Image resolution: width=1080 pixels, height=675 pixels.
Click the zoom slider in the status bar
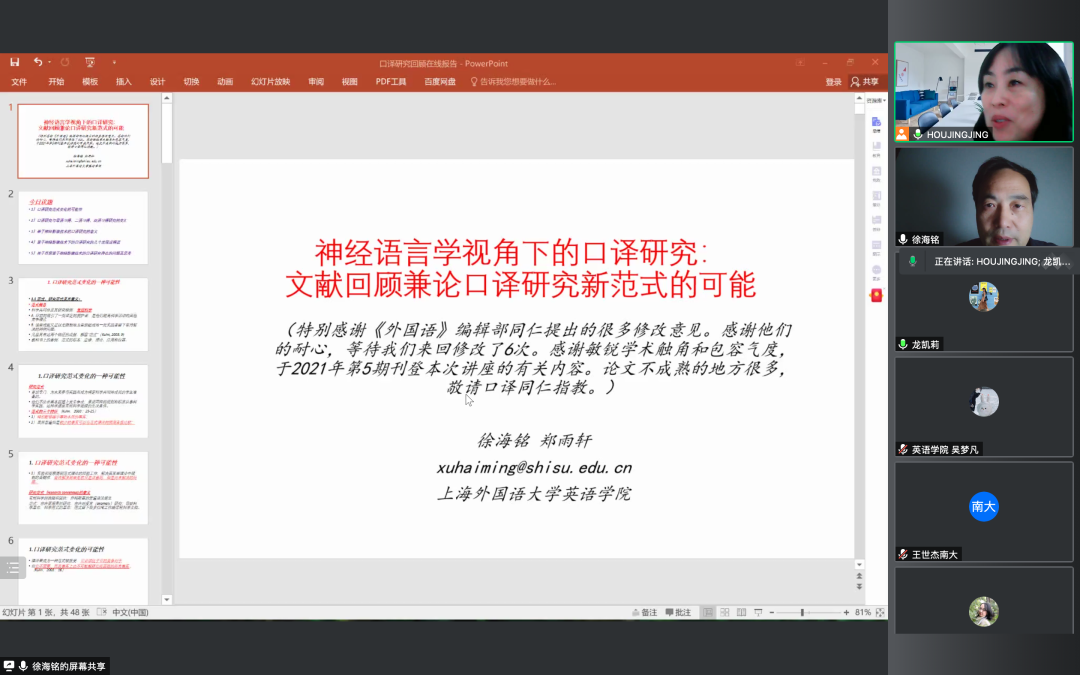coord(803,612)
